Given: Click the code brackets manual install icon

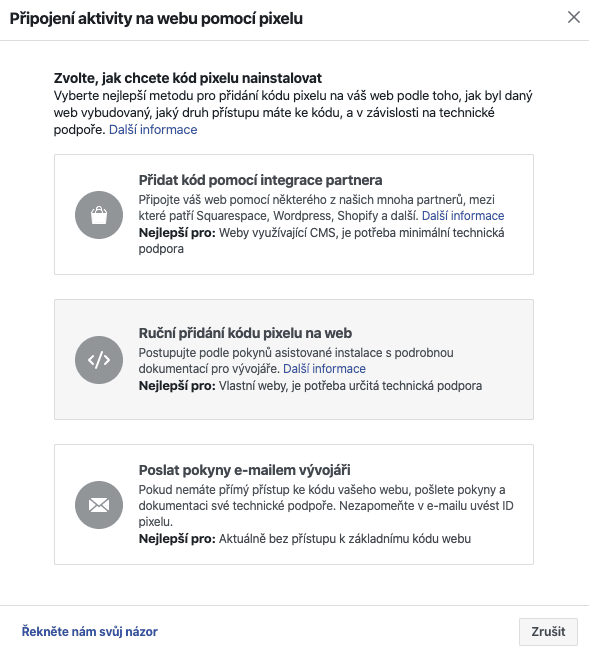Looking at the screenshot, I should 99,360.
